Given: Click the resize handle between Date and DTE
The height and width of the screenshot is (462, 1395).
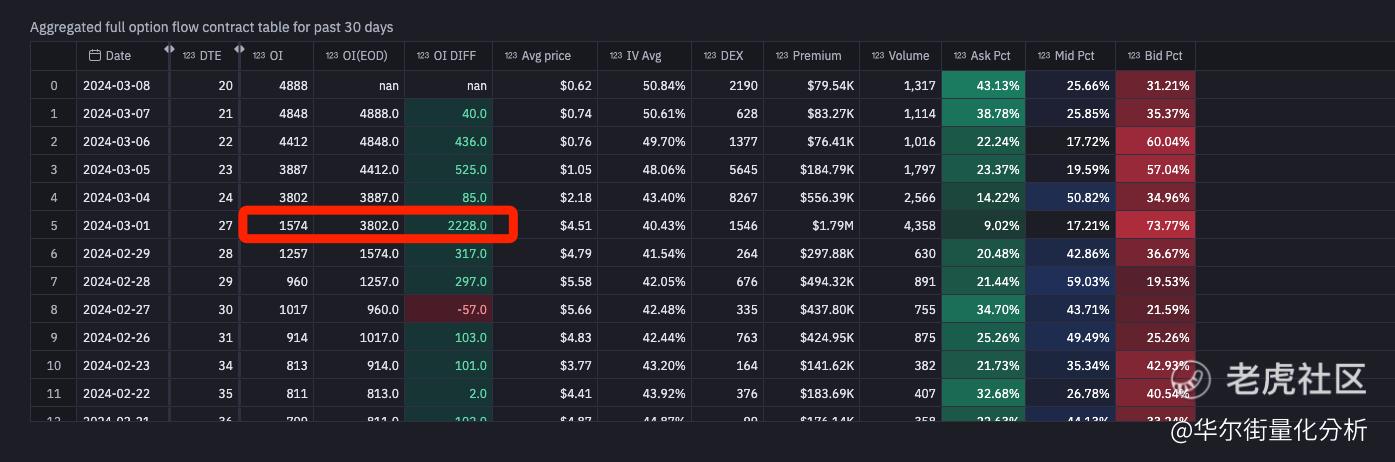Looking at the screenshot, I should (169, 50).
